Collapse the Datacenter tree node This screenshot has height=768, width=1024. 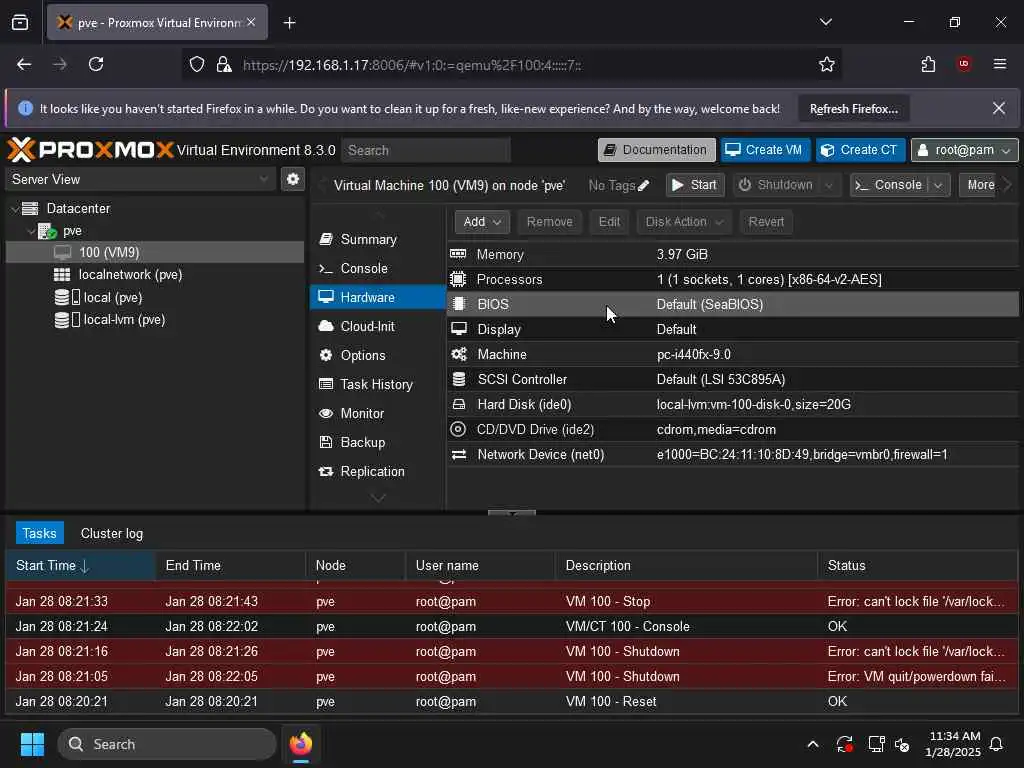[x=15, y=209]
